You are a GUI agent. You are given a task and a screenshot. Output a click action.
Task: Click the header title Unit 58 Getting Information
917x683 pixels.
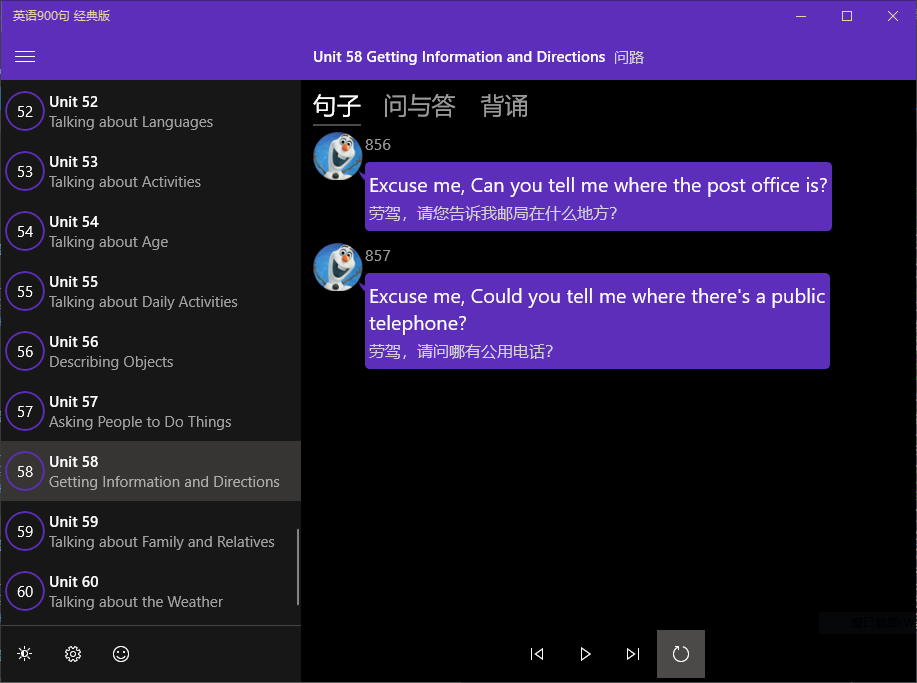tap(459, 57)
